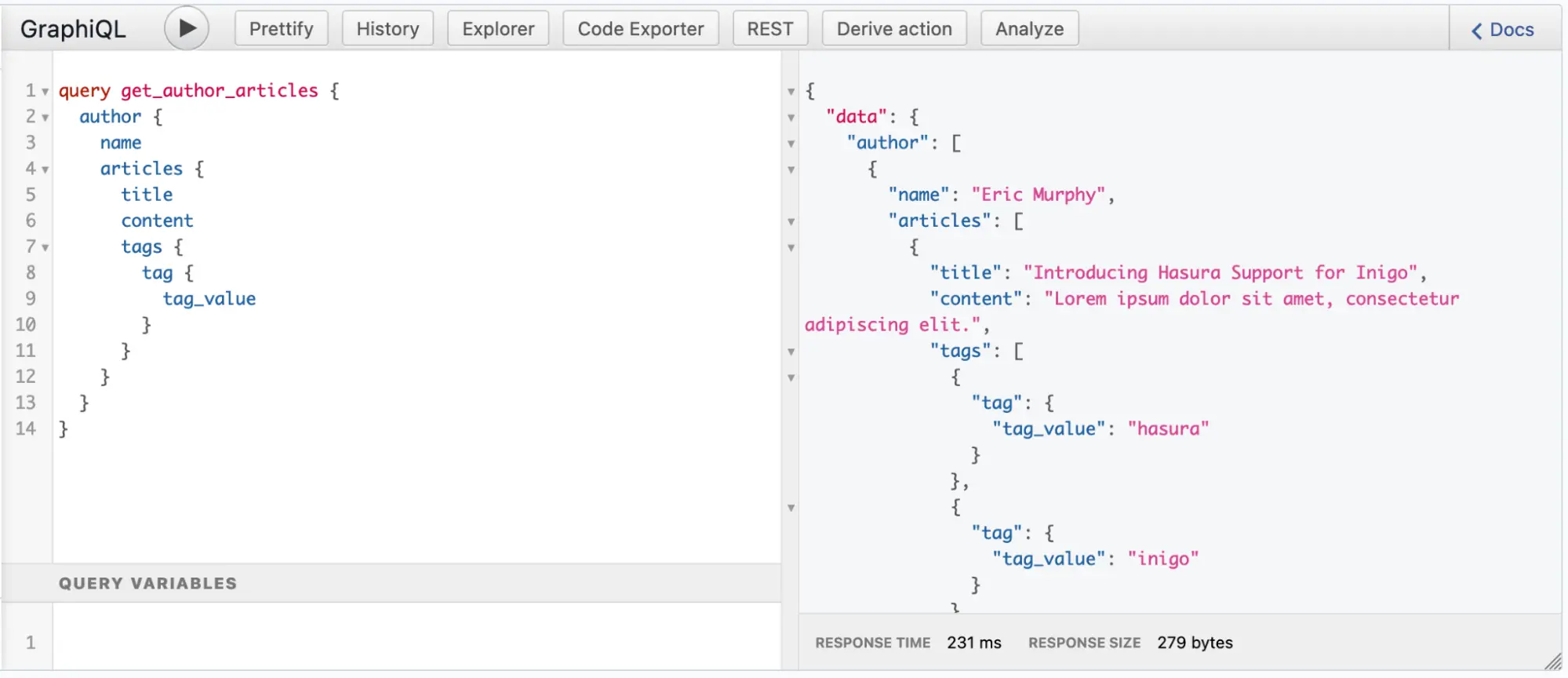Fold the author object brace in the response
Viewport: 1568px width, 678px height.
pos(791,169)
